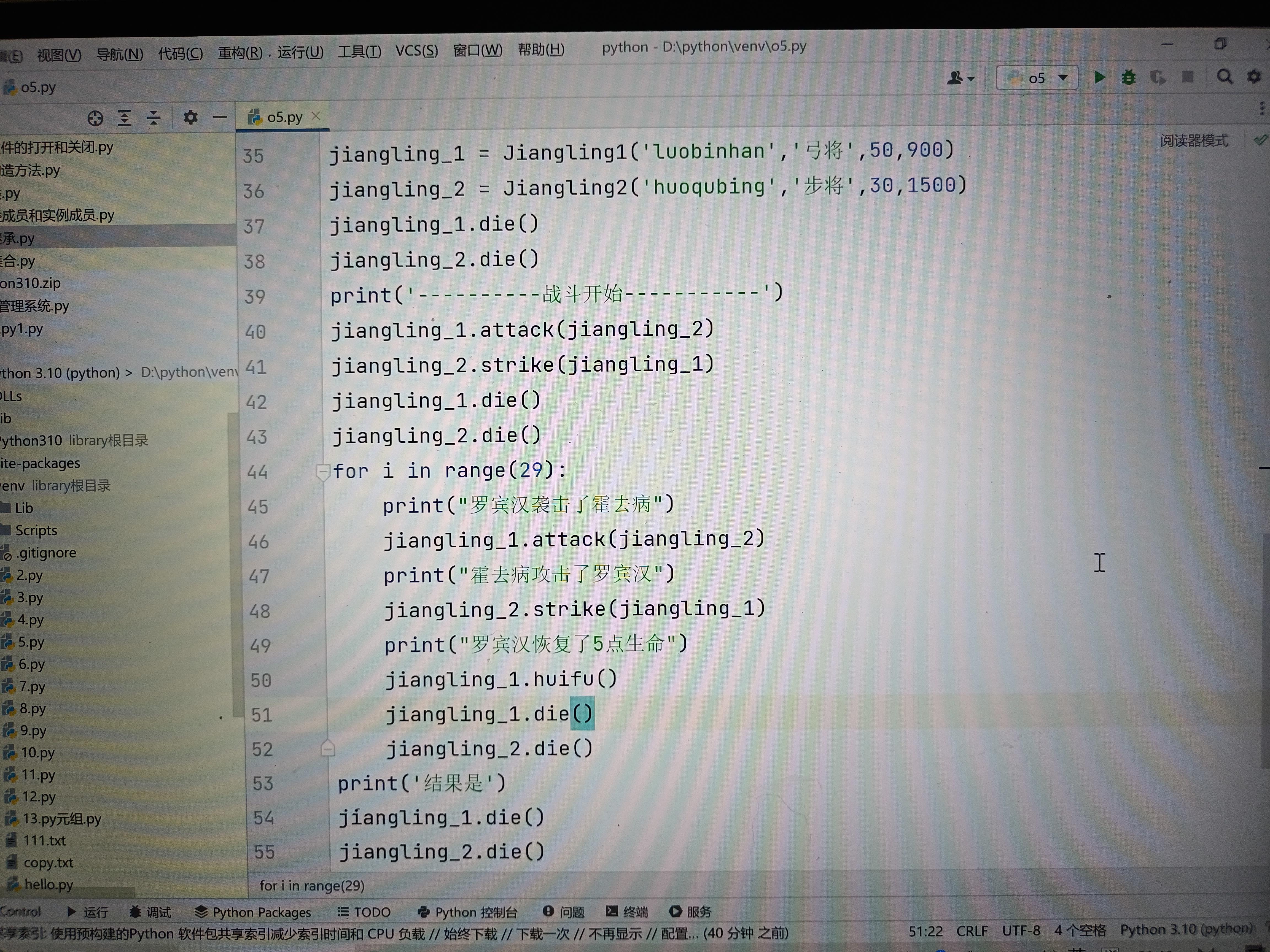Open the 问题 tool window

563,912
